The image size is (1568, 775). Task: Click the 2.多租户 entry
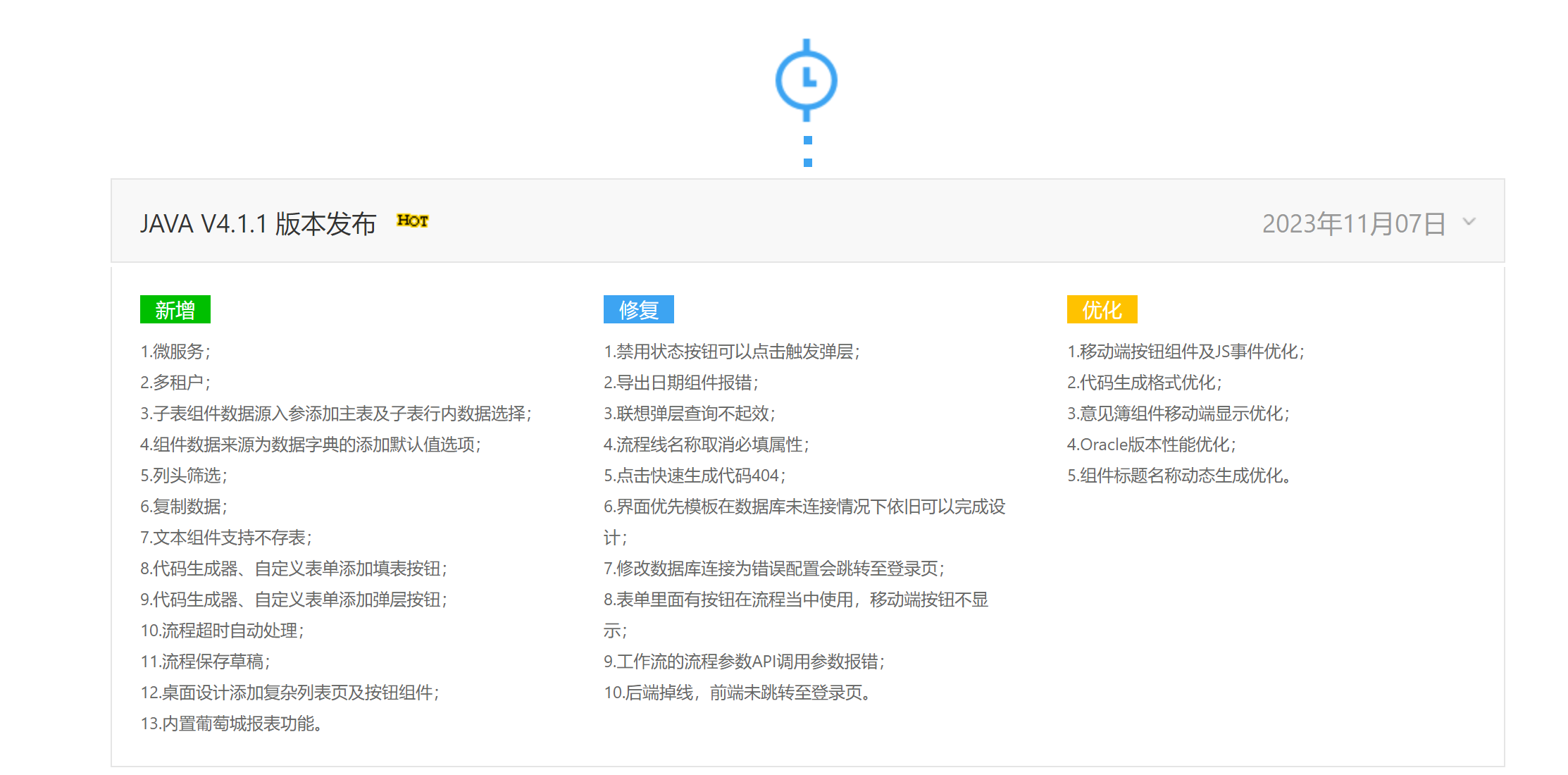[x=175, y=383]
